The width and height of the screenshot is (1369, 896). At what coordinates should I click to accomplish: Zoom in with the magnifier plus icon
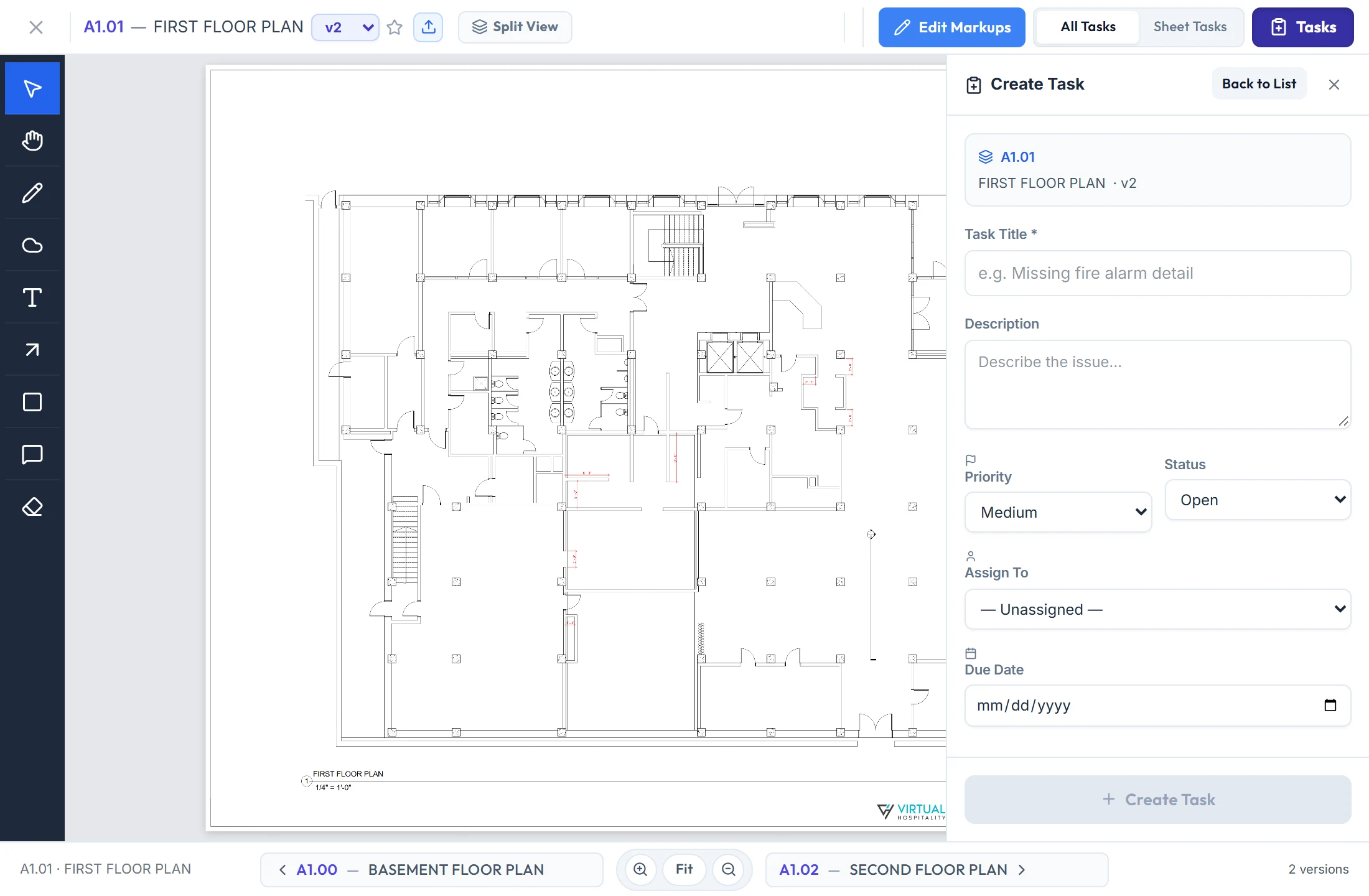640,869
